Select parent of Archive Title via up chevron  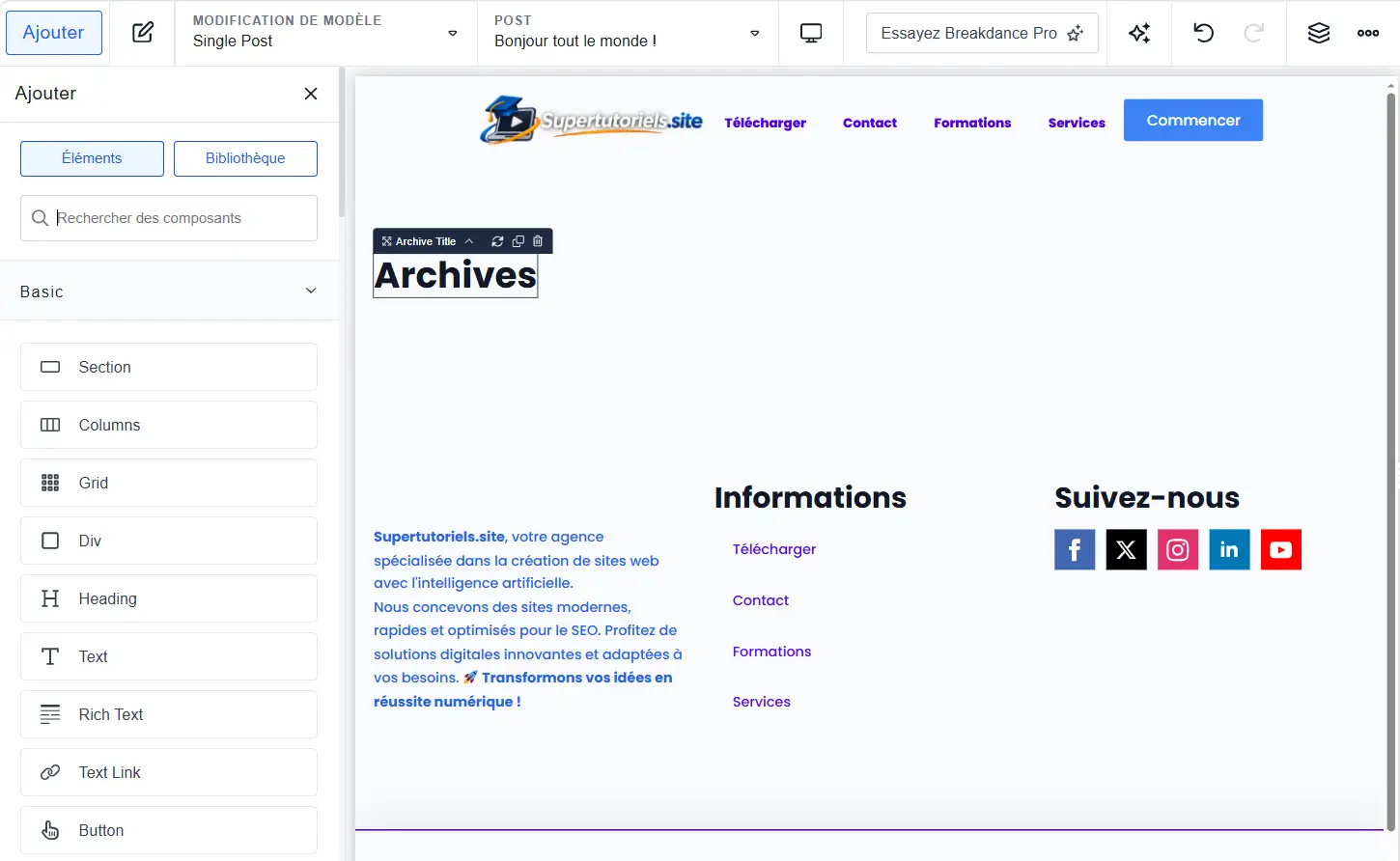click(469, 241)
